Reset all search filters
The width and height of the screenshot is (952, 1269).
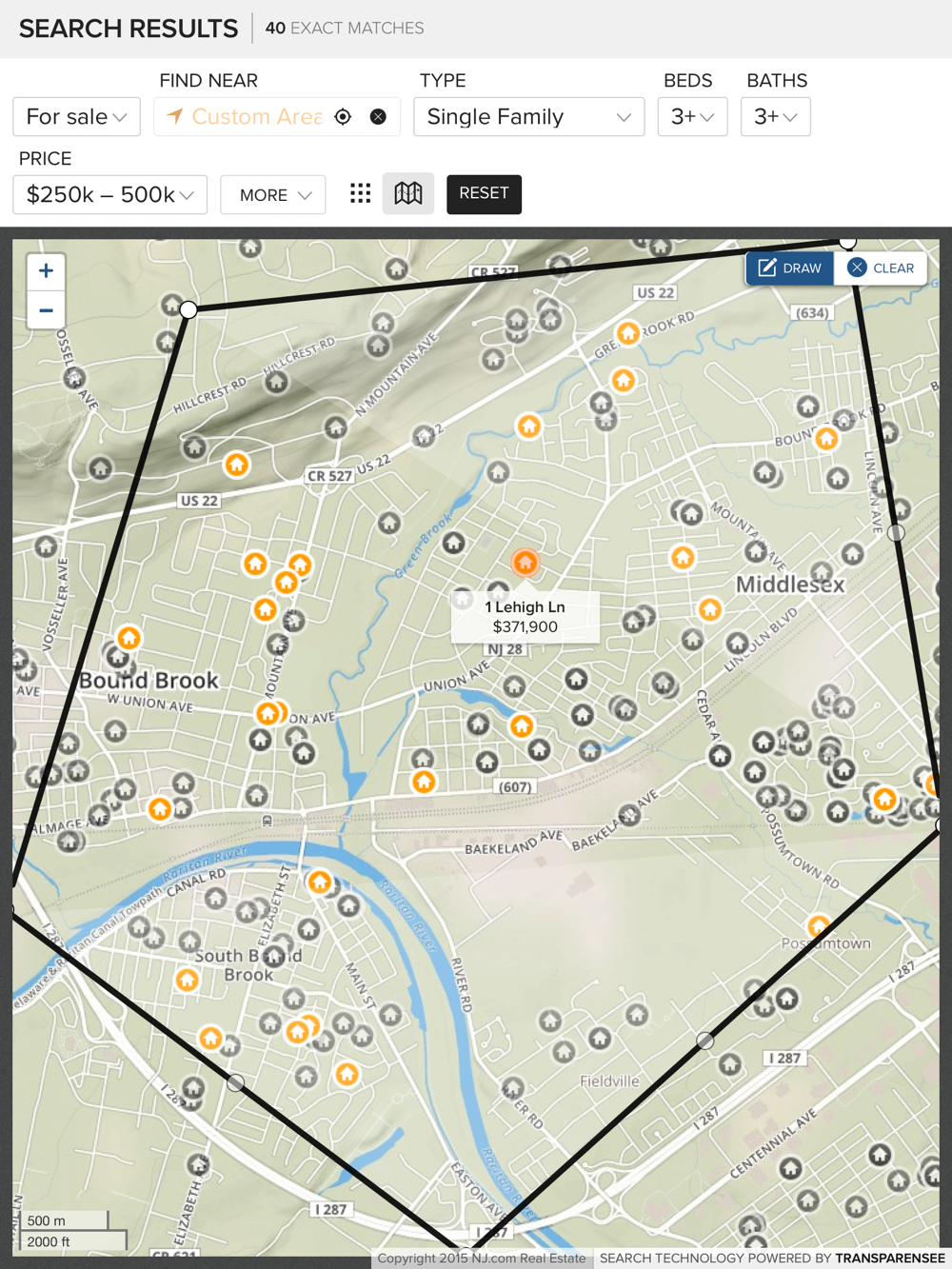pos(484,194)
